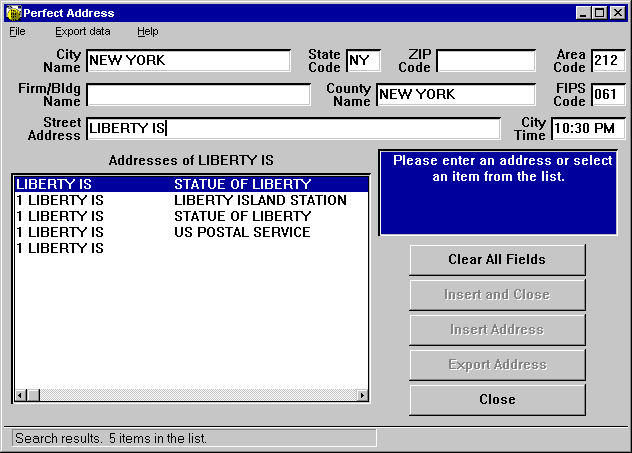Maximize the Perfect Address window
Image resolution: width=632 pixels, height=453 pixels.
599,13
